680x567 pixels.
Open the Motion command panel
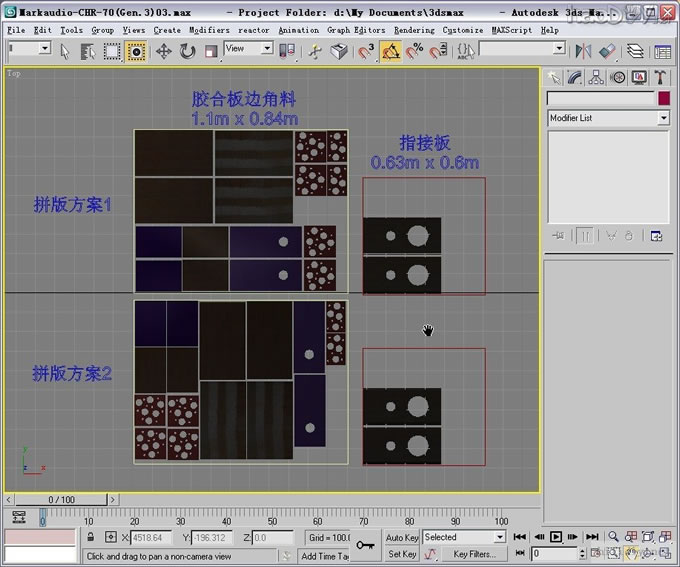[x=618, y=77]
